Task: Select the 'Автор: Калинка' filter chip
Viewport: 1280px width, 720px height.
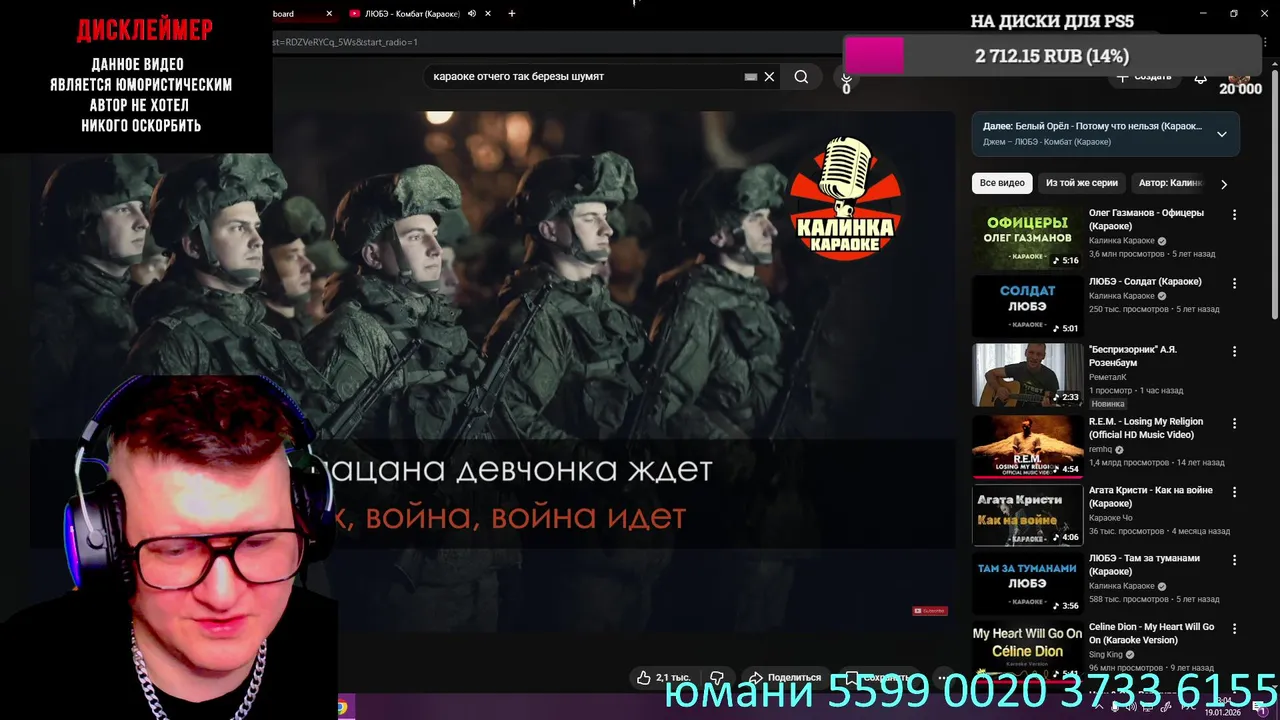Action: click(x=1170, y=183)
